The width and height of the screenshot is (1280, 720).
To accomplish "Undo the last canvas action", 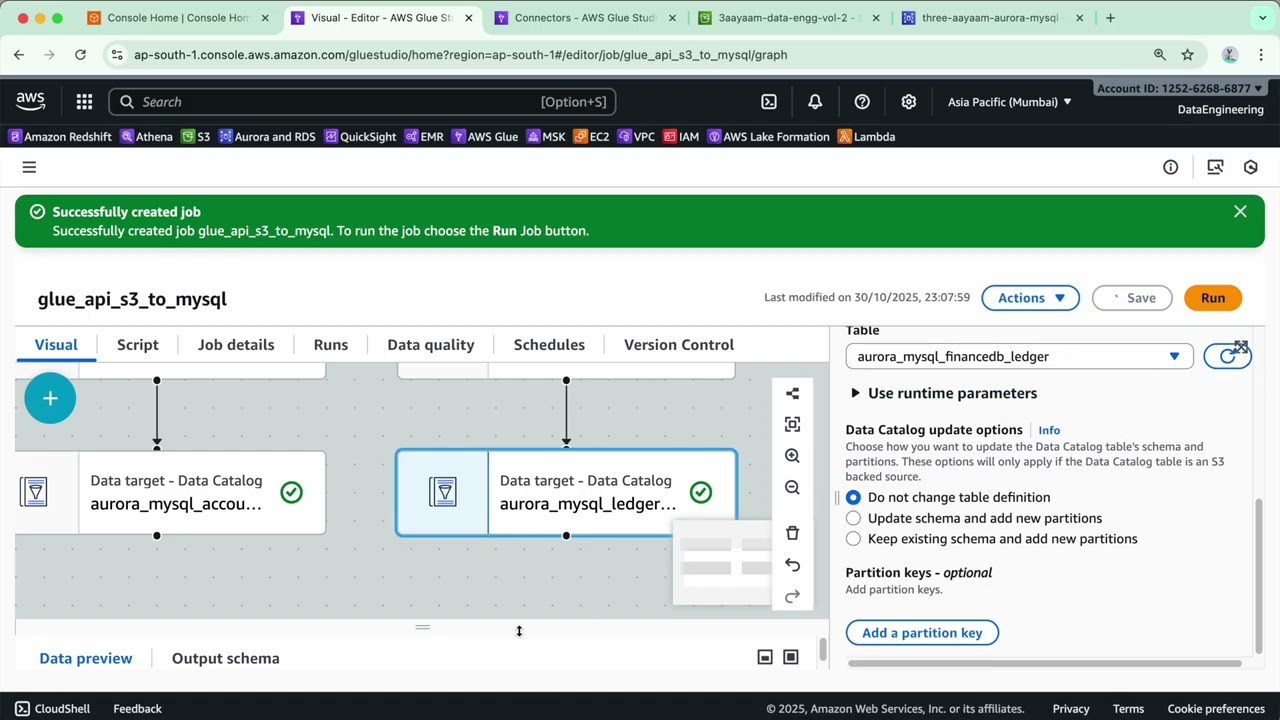I will (792, 565).
